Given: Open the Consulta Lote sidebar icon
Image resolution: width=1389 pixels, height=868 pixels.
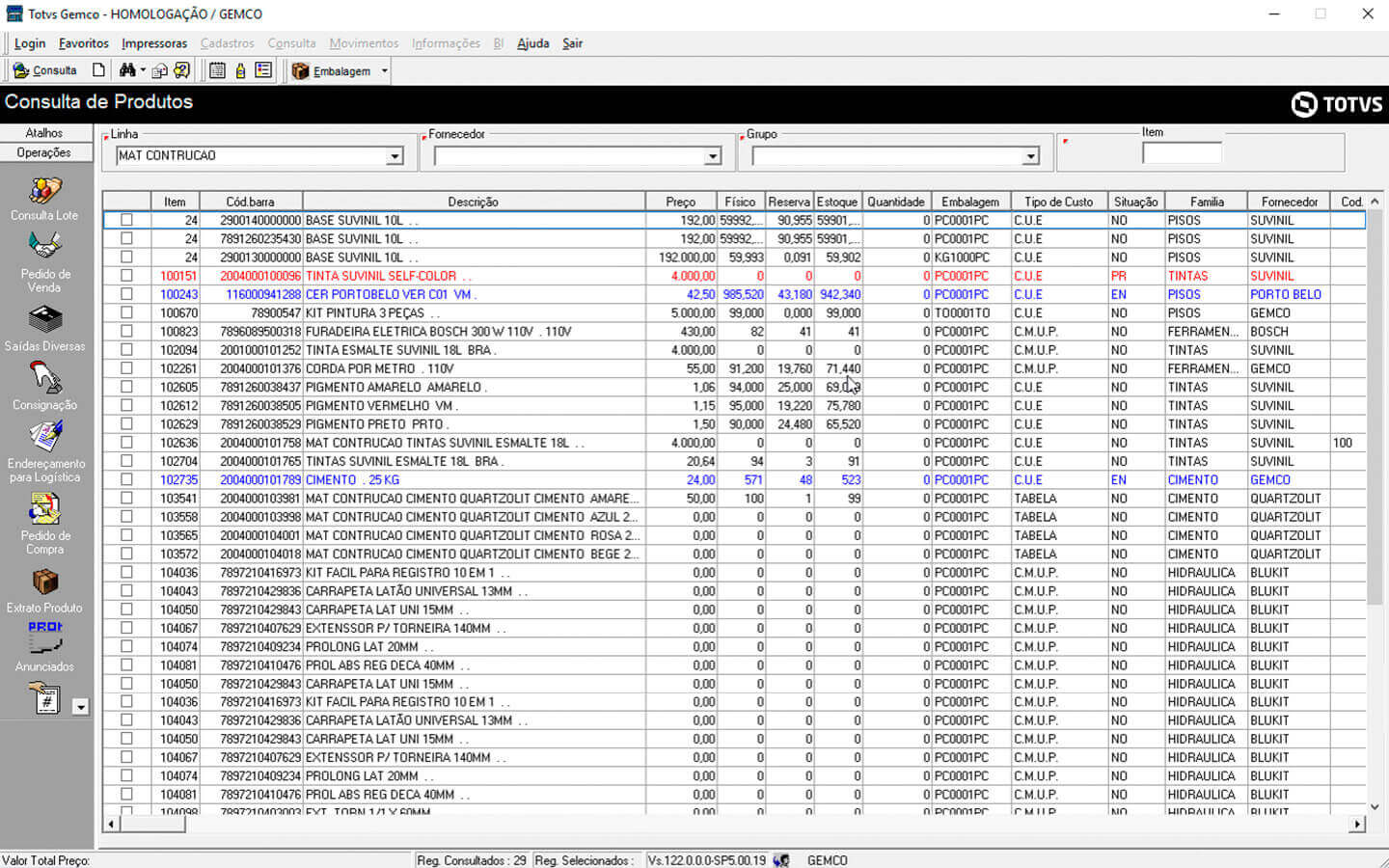Looking at the screenshot, I should pyautogui.click(x=44, y=191).
